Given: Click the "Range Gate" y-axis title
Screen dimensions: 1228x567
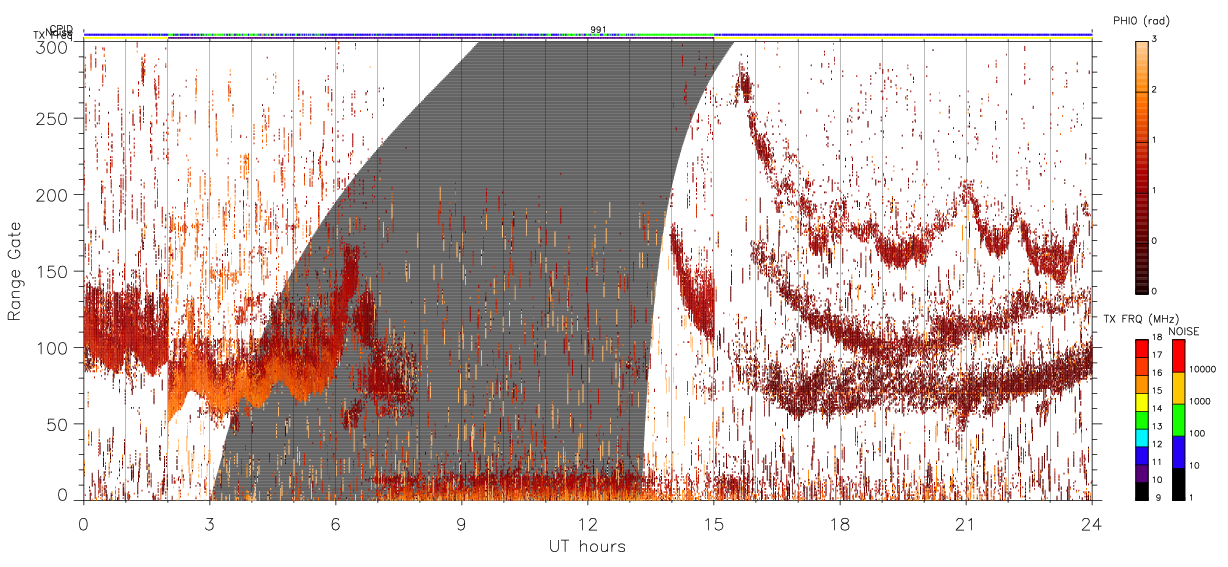Looking at the screenshot, I should pos(15,269).
